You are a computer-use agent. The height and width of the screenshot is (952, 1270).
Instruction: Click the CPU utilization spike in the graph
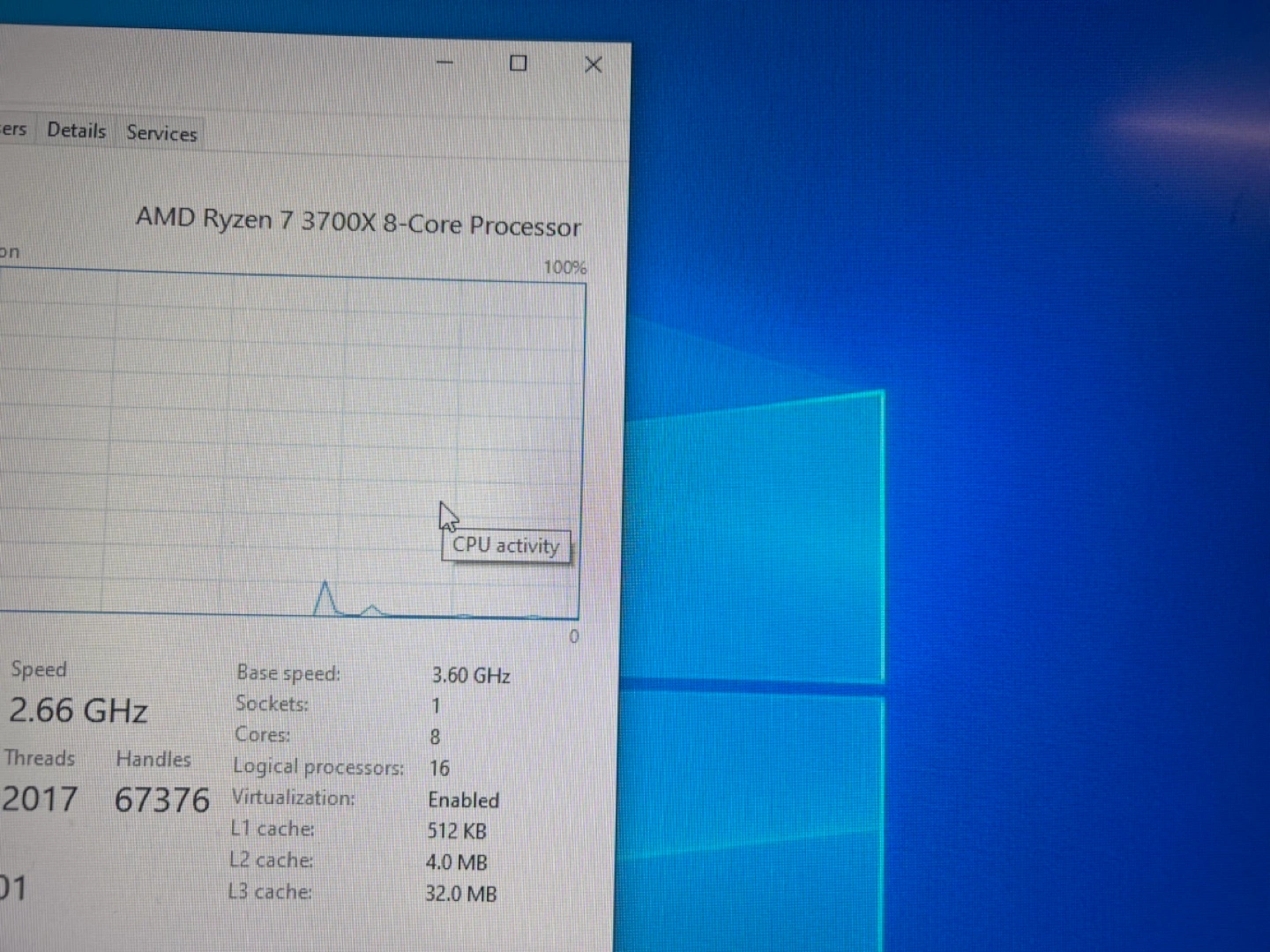pyautogui.click(x=325, y=598)
